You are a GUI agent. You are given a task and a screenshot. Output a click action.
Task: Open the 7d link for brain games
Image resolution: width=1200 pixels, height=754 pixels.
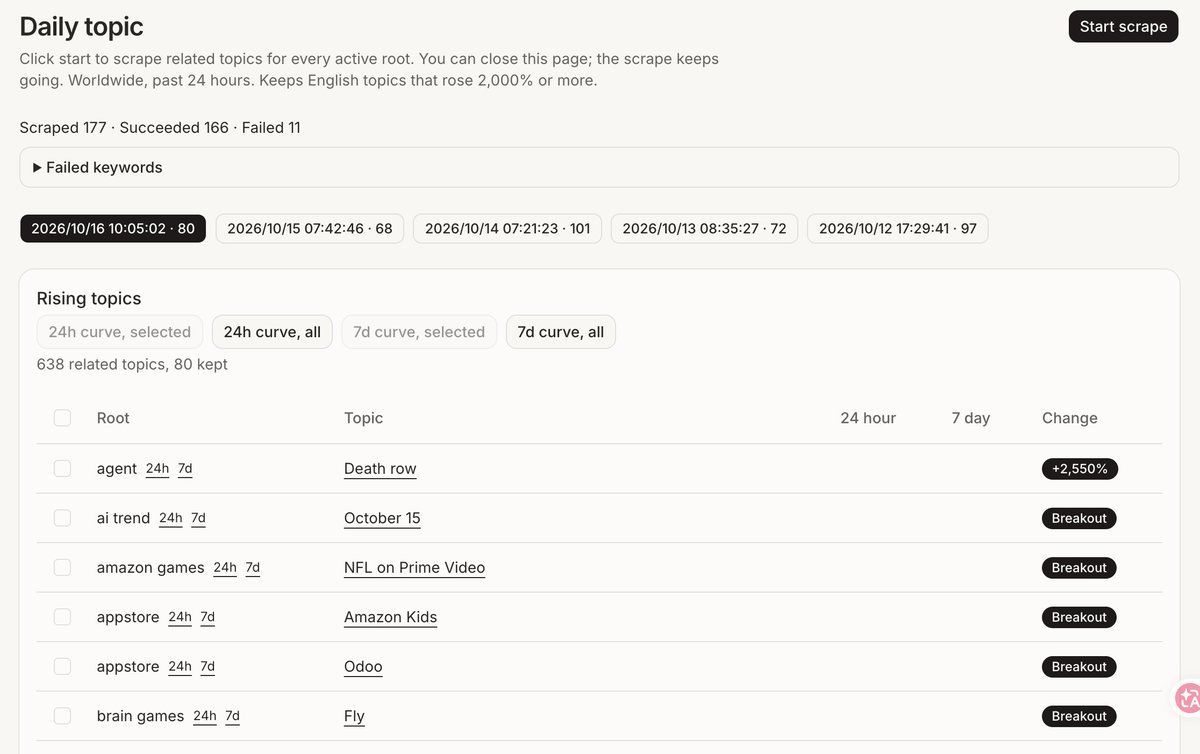click(232, 716)
